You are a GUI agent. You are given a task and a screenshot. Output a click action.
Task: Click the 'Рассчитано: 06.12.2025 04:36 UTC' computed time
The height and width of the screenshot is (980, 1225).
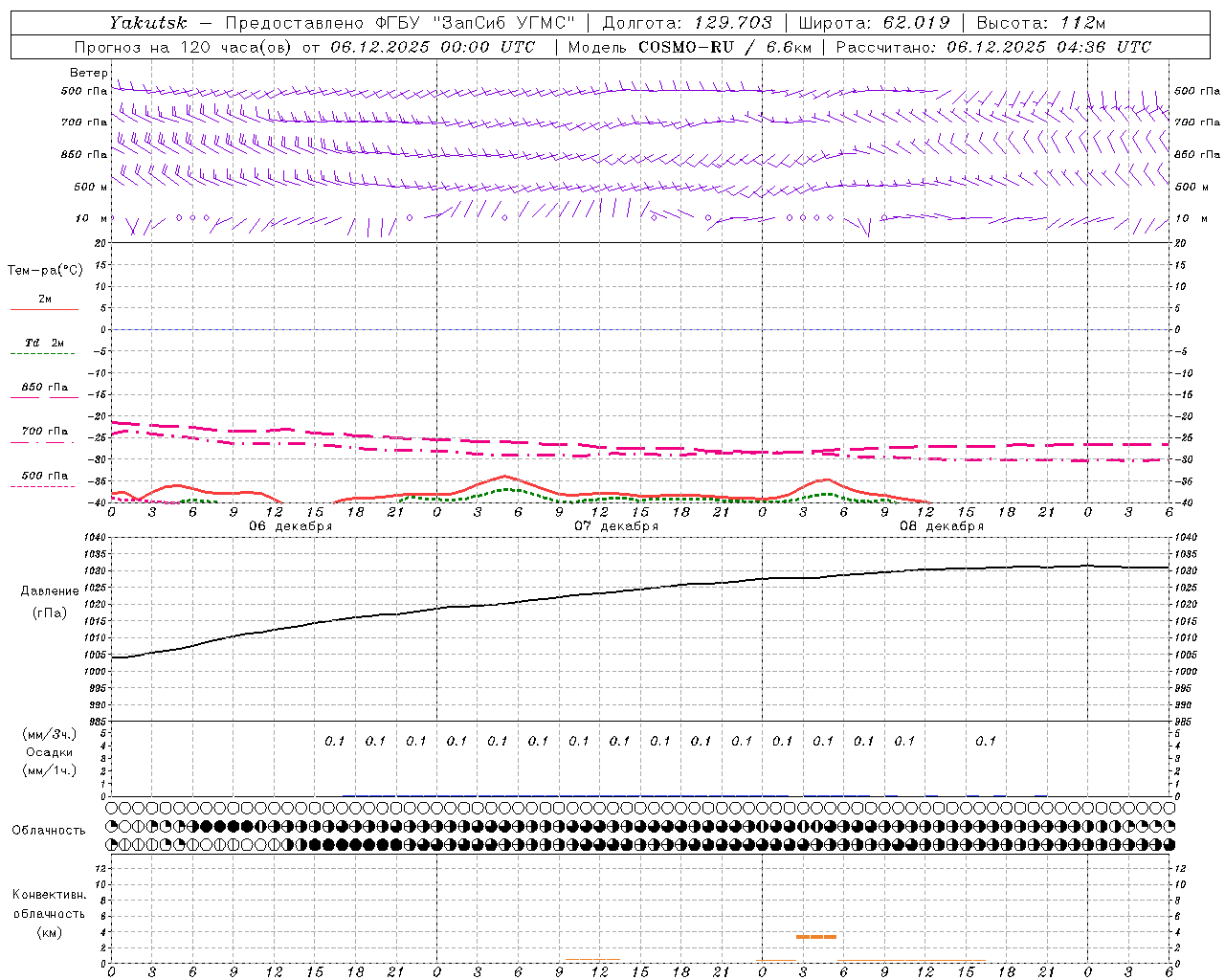pos(993,47)
